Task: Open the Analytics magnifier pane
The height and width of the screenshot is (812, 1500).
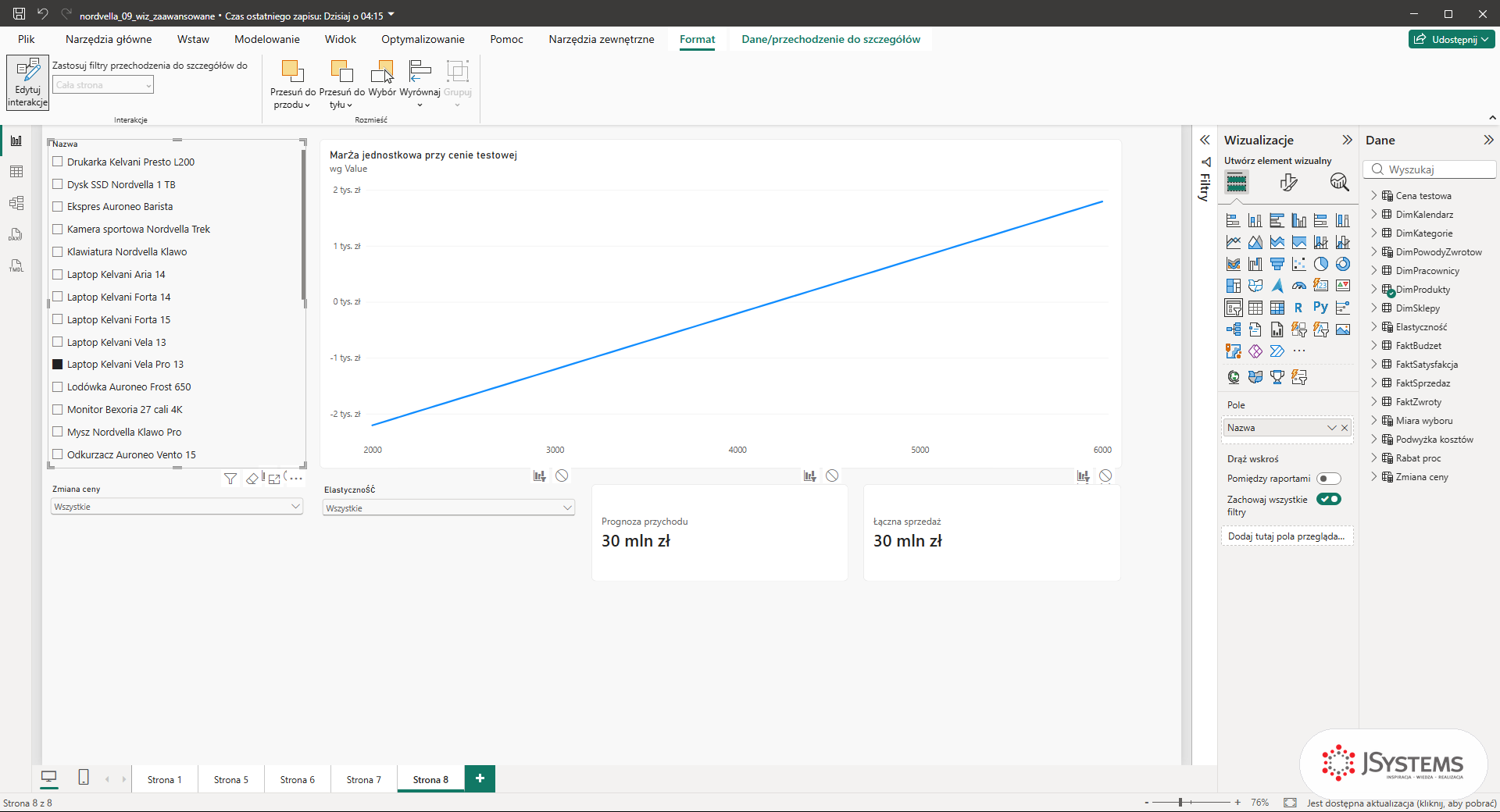Action: pos(1339,183)
